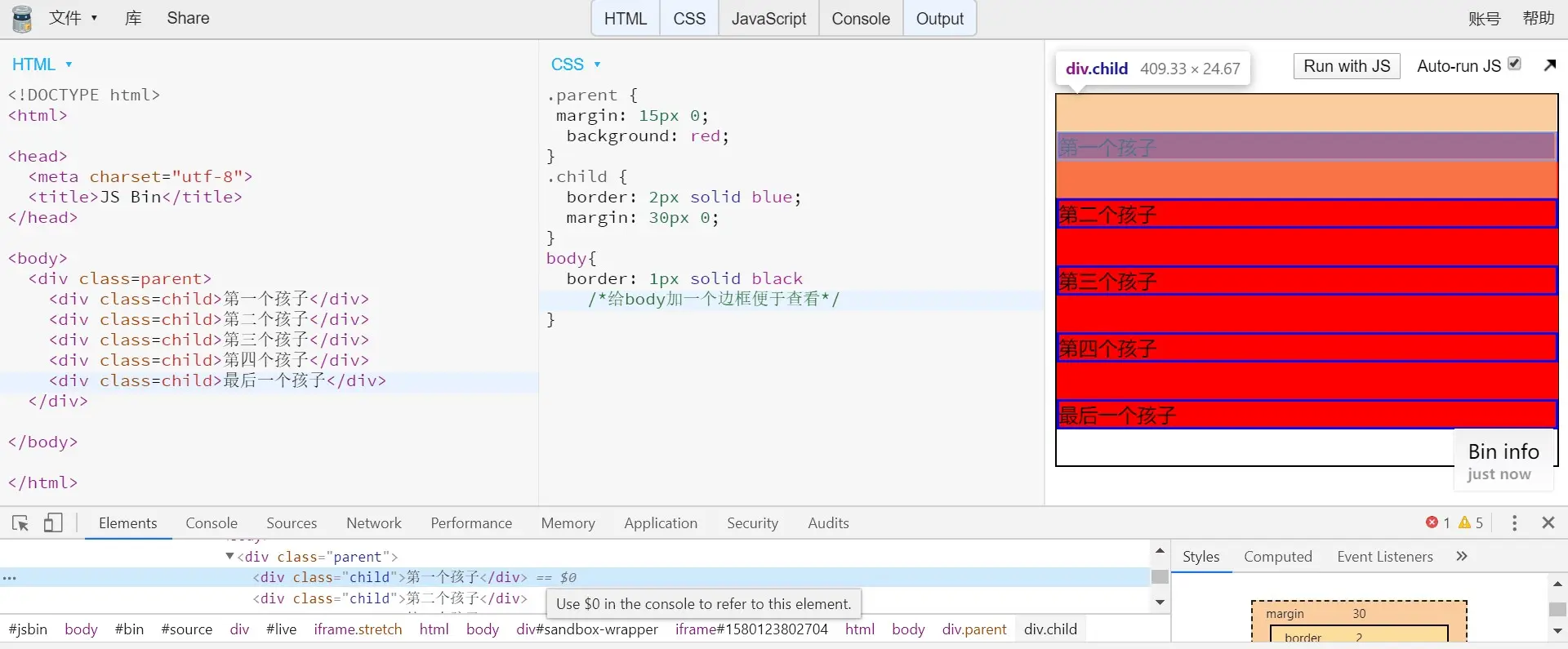Image resolution: width=1568 pixels, height=649 pixels.
Task: Open the 文件 menu
Action: 73,18
